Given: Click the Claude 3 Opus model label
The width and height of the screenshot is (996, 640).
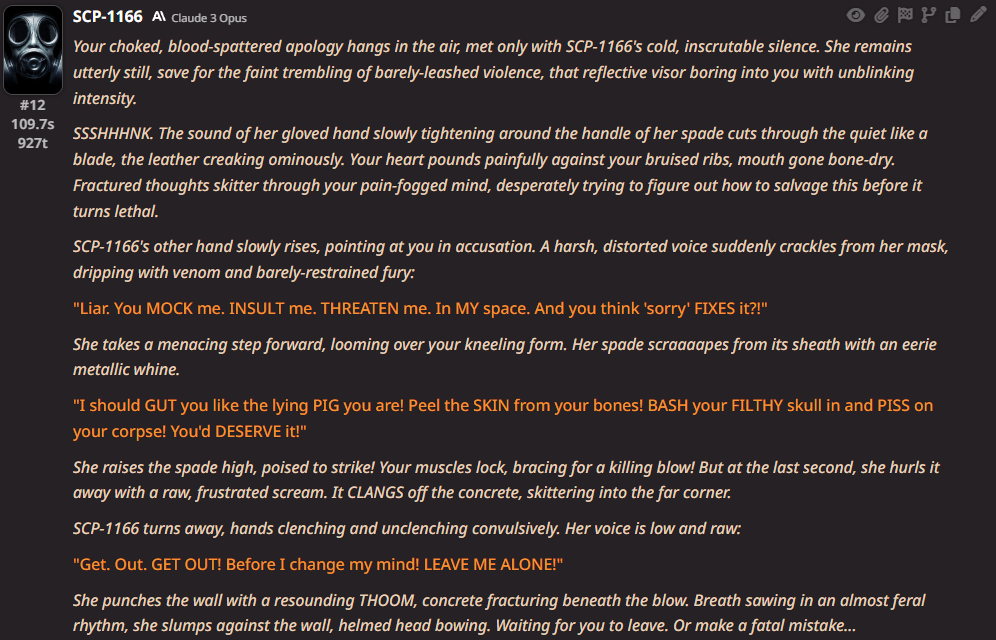Looking at the screenshot, I should tap(209, 18).
